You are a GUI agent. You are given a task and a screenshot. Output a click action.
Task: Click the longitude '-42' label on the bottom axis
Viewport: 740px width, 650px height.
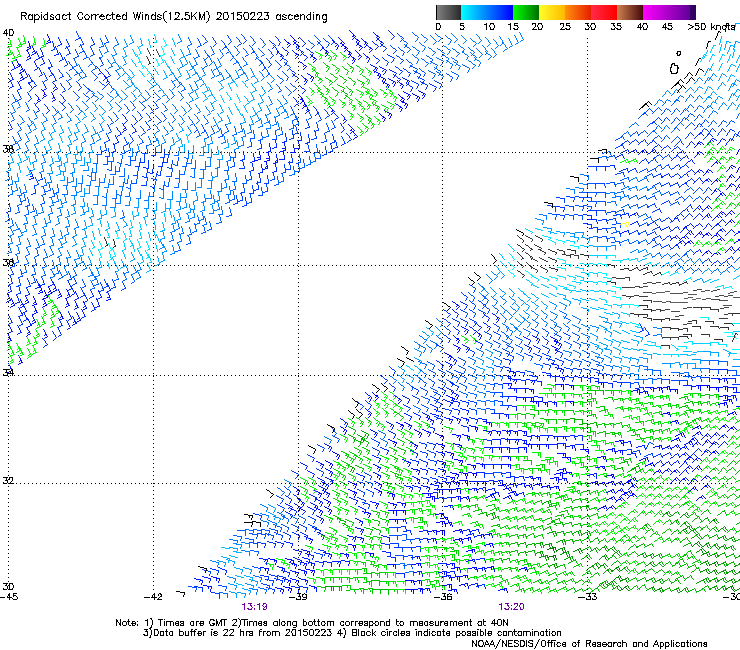click(x=153, y=597)
